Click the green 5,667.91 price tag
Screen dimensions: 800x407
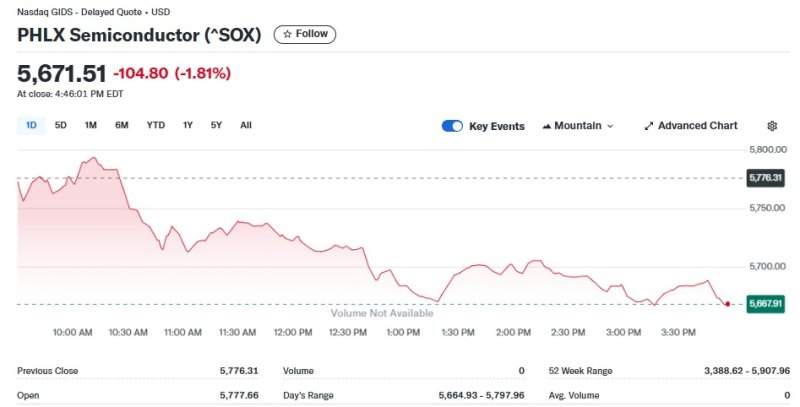pyautogui.click(x=765, y=304)
